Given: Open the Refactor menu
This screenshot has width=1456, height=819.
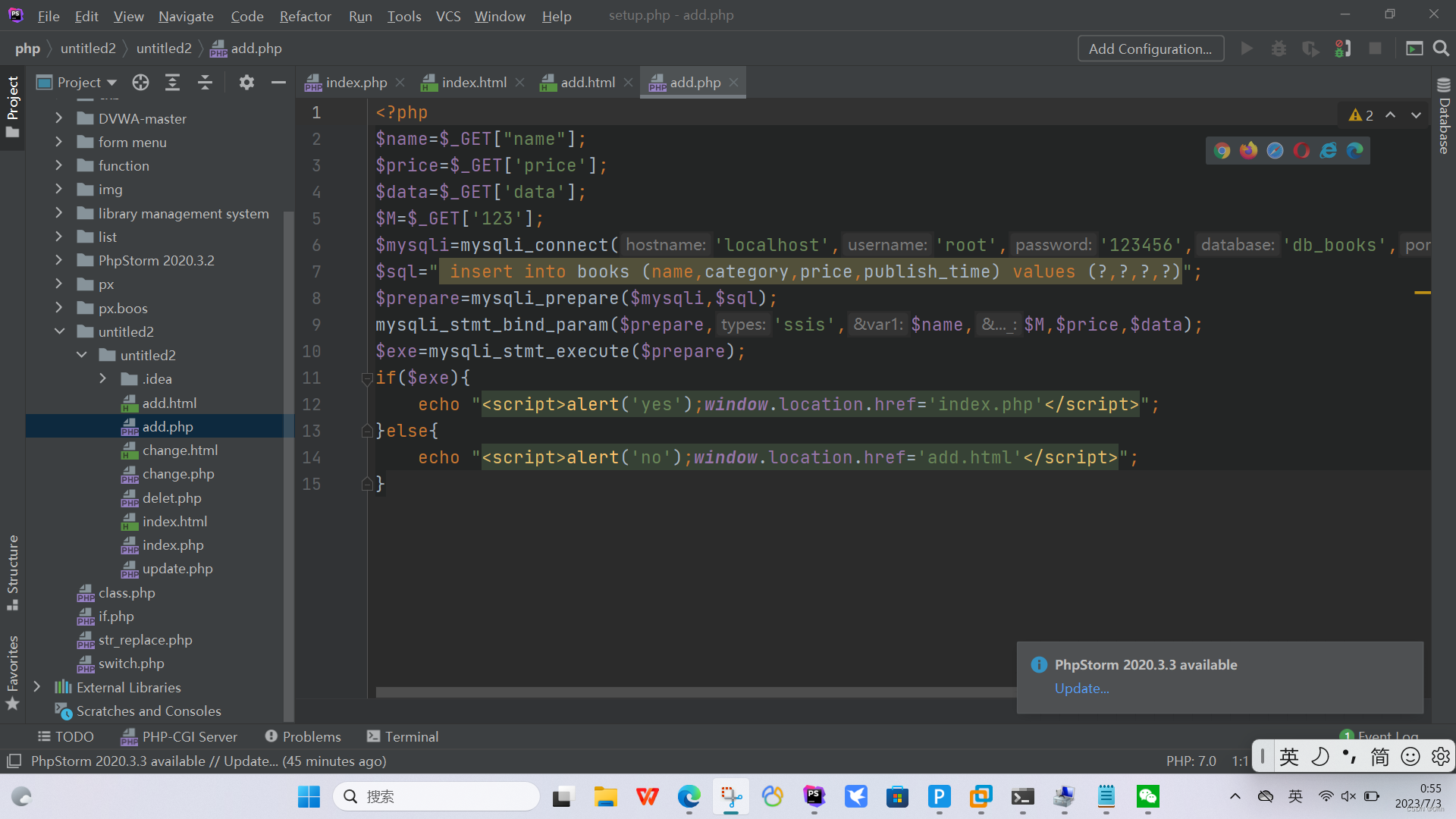Looking at the screenshot, I should [305, 16].
